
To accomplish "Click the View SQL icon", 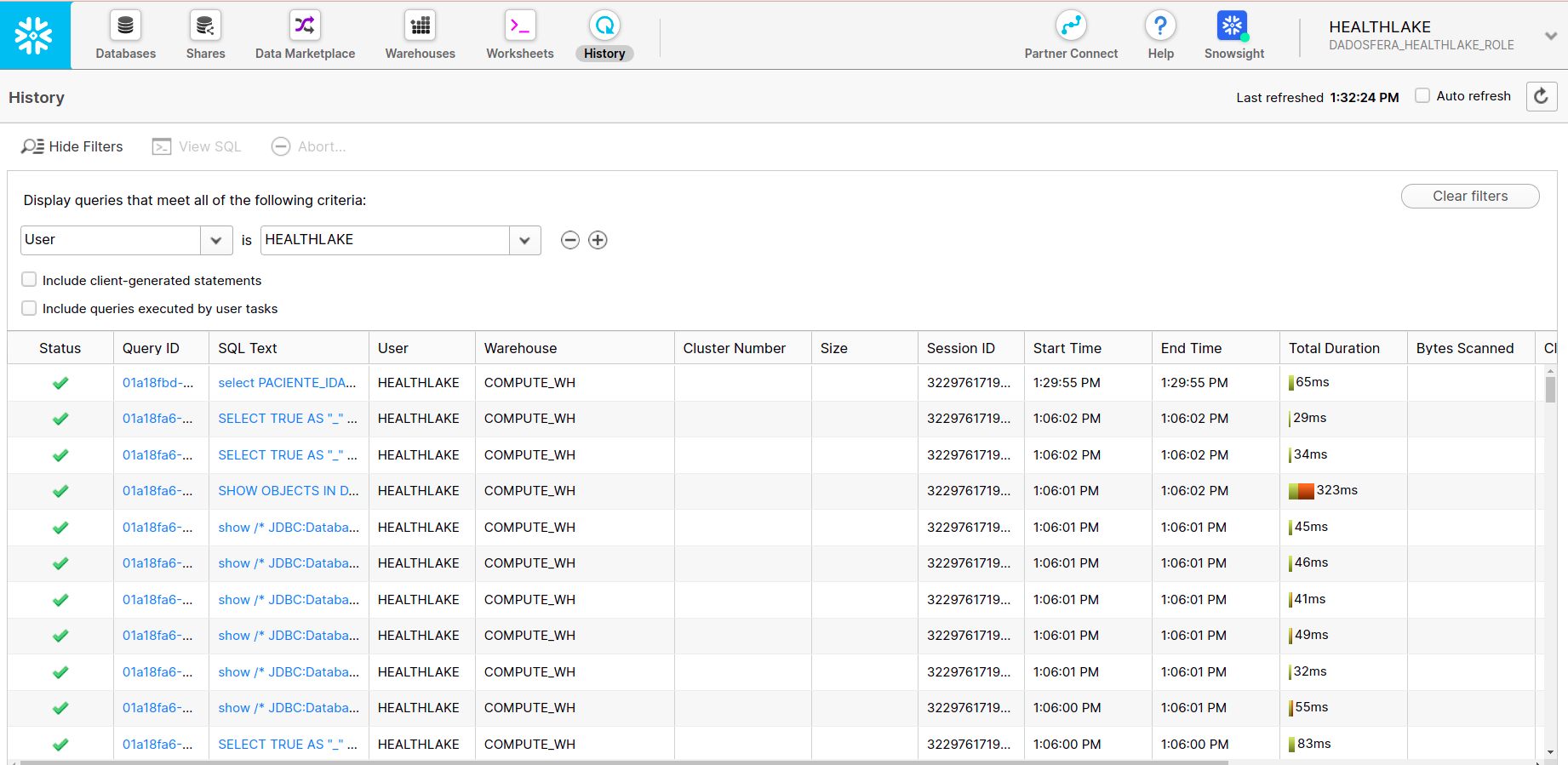I will click(x=162, y=146).
